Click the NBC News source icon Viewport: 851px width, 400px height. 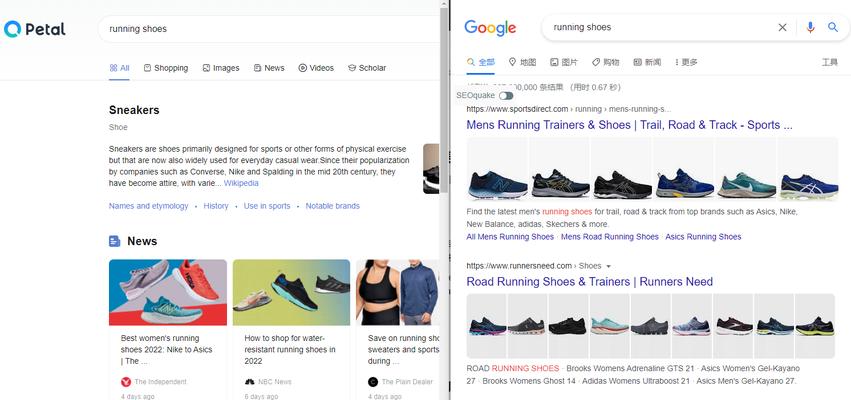pos(250,382)
